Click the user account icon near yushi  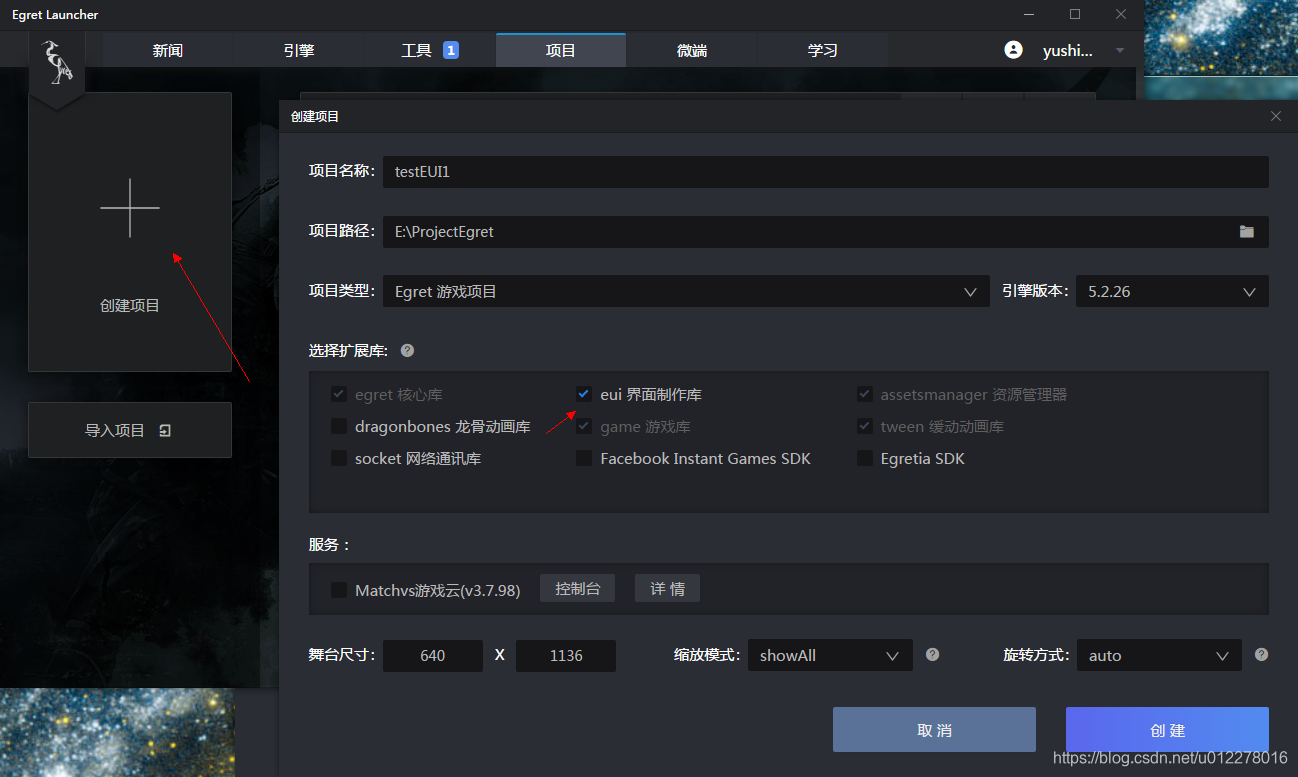pos(1013,49)
